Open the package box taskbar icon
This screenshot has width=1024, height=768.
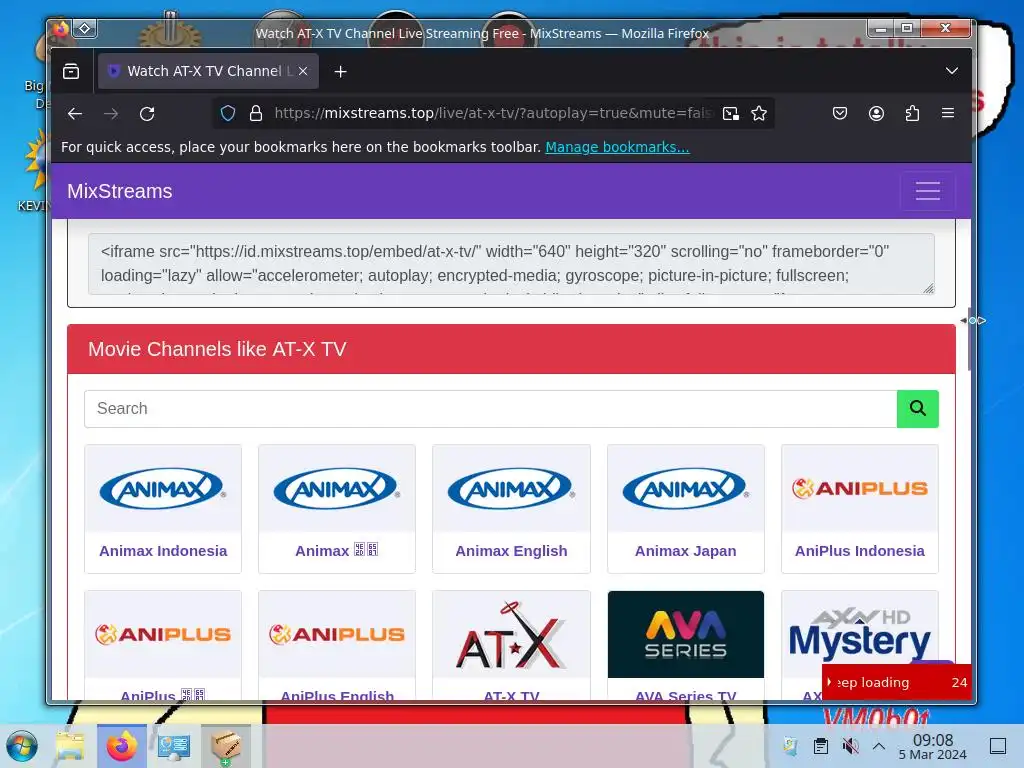tap(226, 746)
